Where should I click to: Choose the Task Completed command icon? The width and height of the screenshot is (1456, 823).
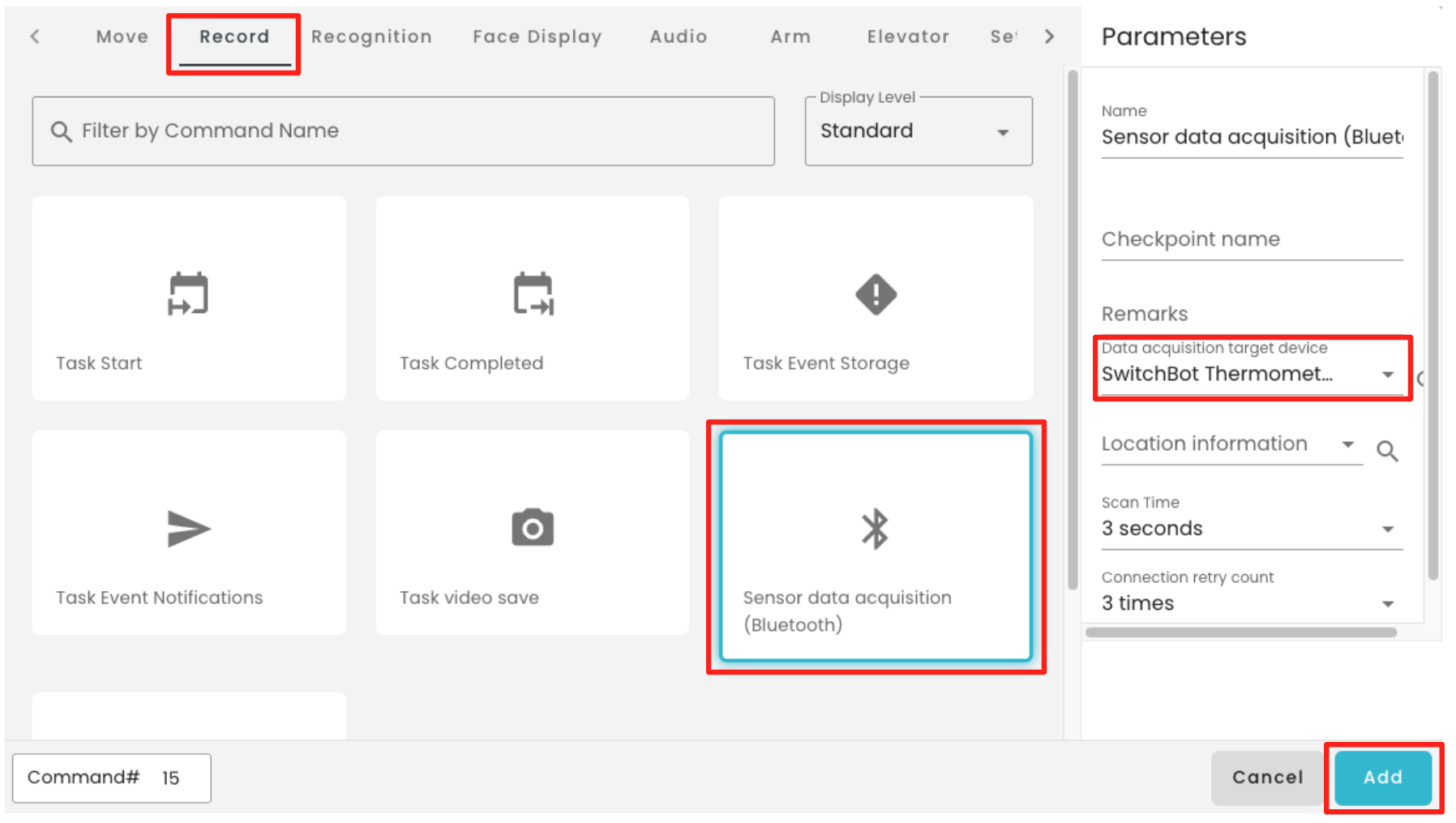[533, 294]
